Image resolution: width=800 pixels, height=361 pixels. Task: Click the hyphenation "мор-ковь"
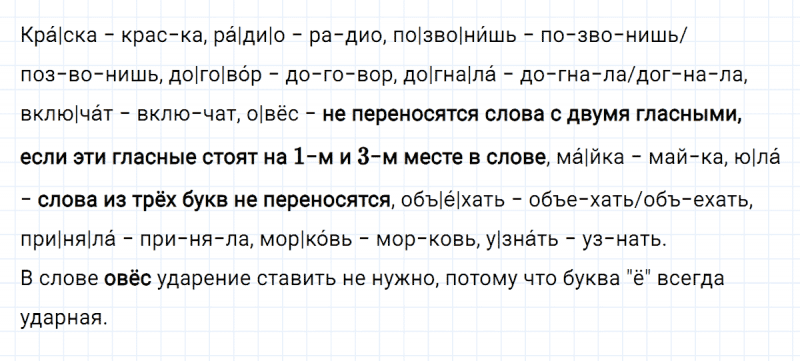pyautogui.click(x=426, y=240)
